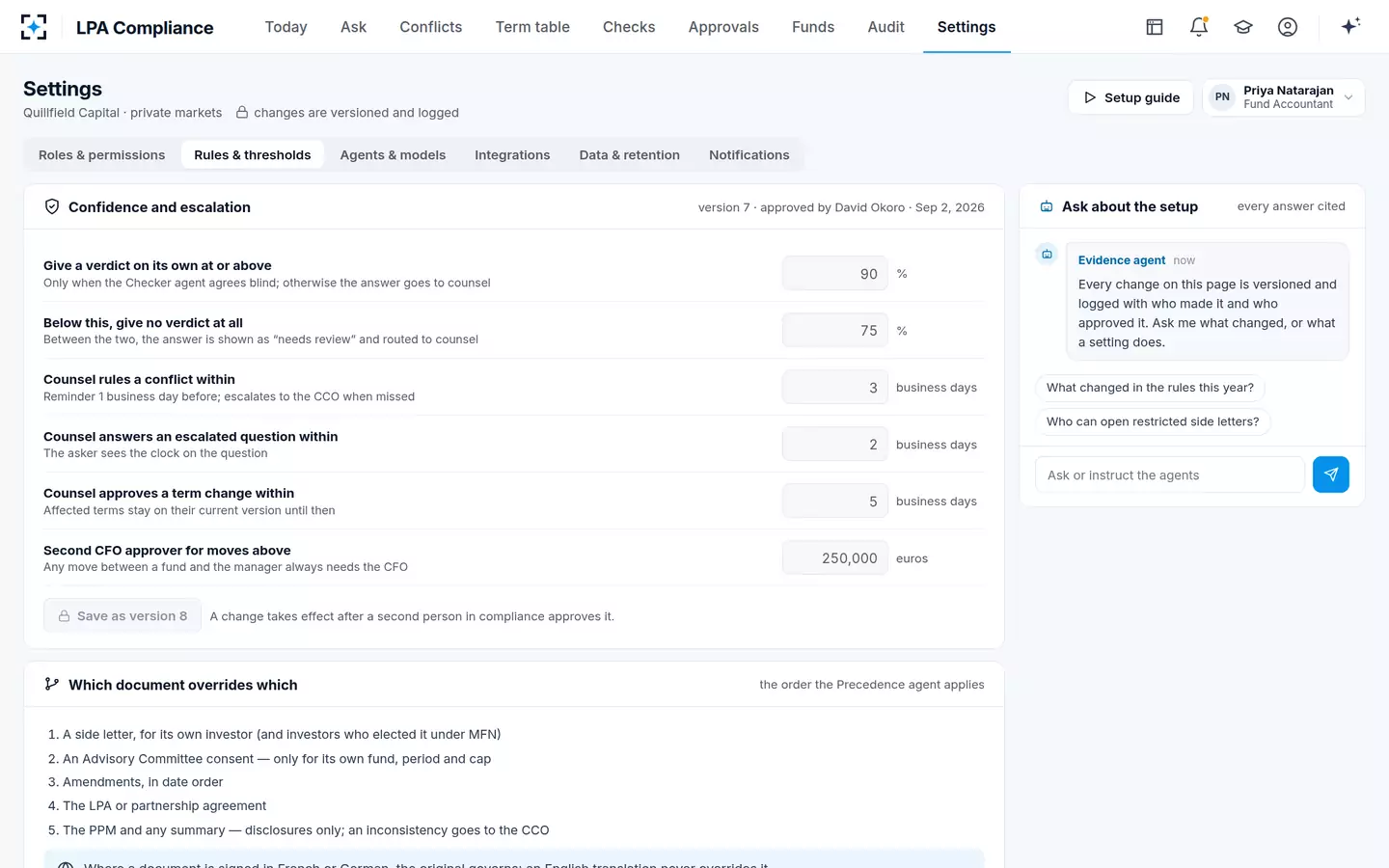This screenshot has height=868, width=1389.
Task: Go to Approvals
Action: point(723,27)
